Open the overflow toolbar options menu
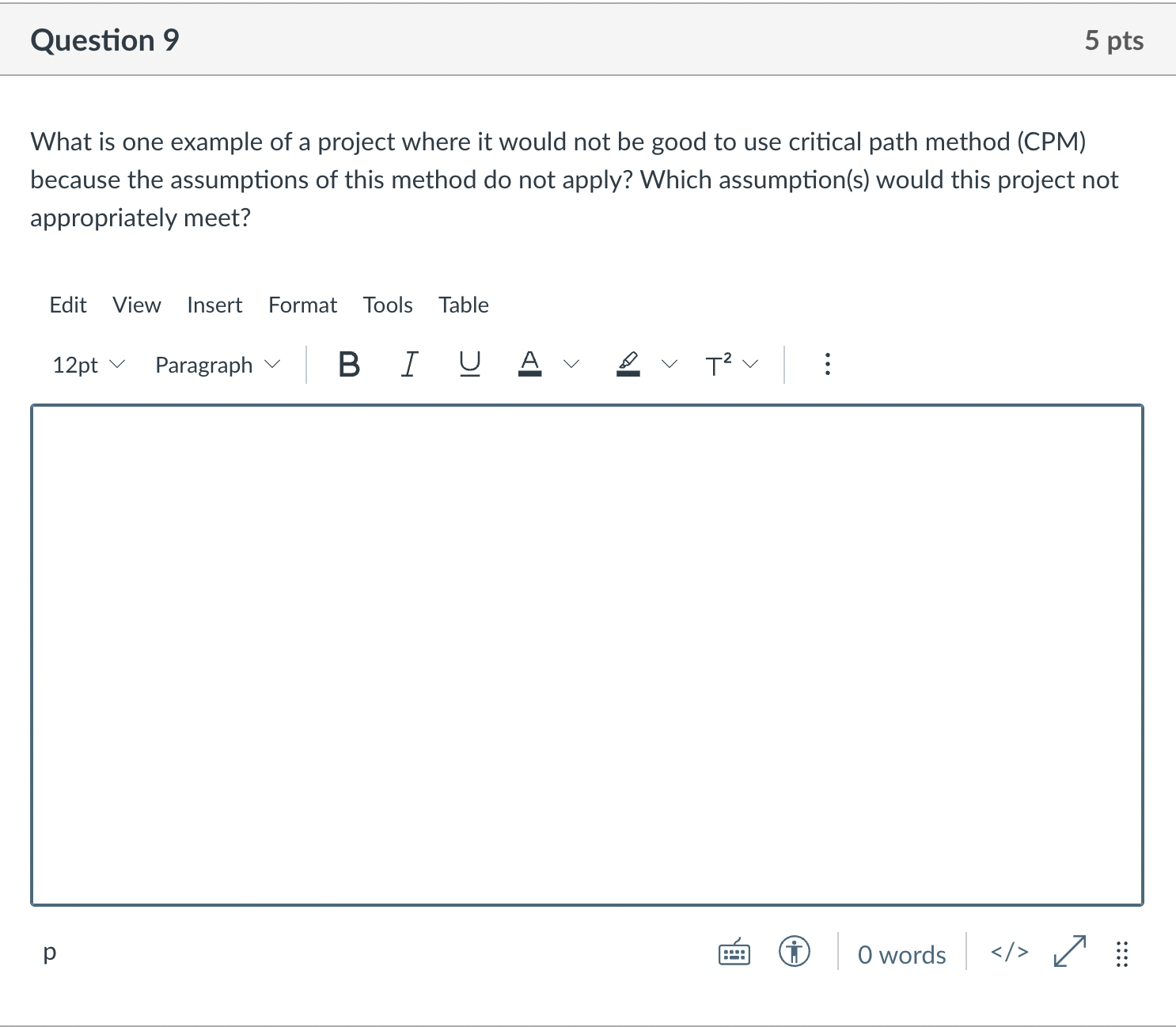Image resolution: width=1176 pixels, height=1027 pixels. coord(827,364)
